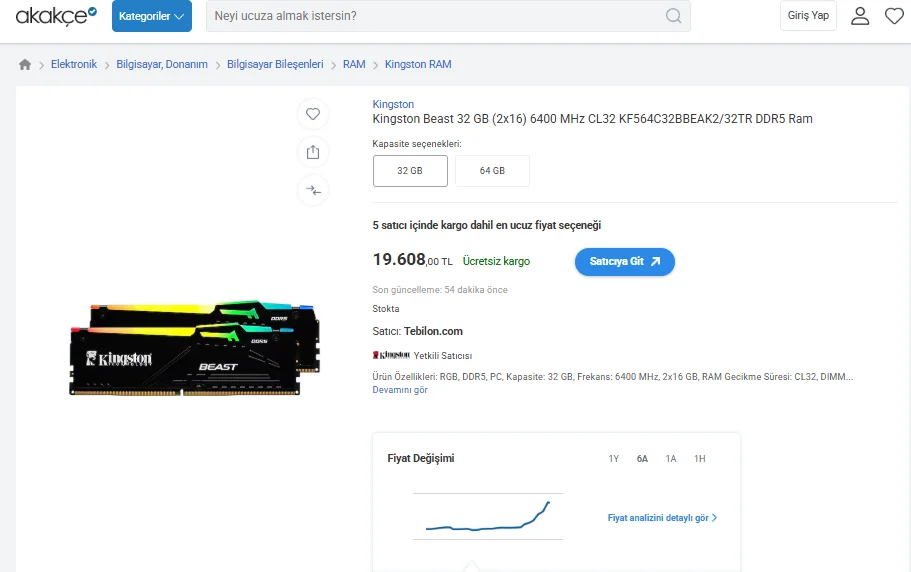This screenshot has width=911, height=572.
Task: Open the user account icon
Action: tap(860, 16)
